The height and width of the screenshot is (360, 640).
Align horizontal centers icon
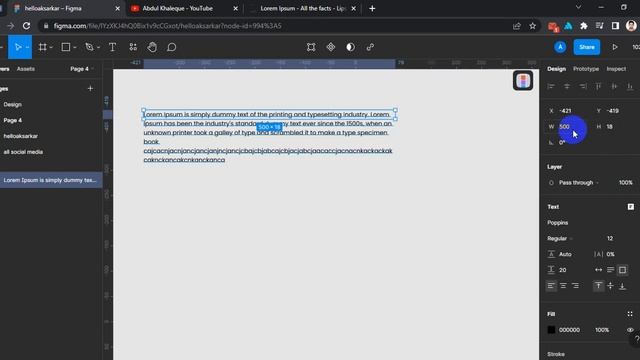pos(567,86)
